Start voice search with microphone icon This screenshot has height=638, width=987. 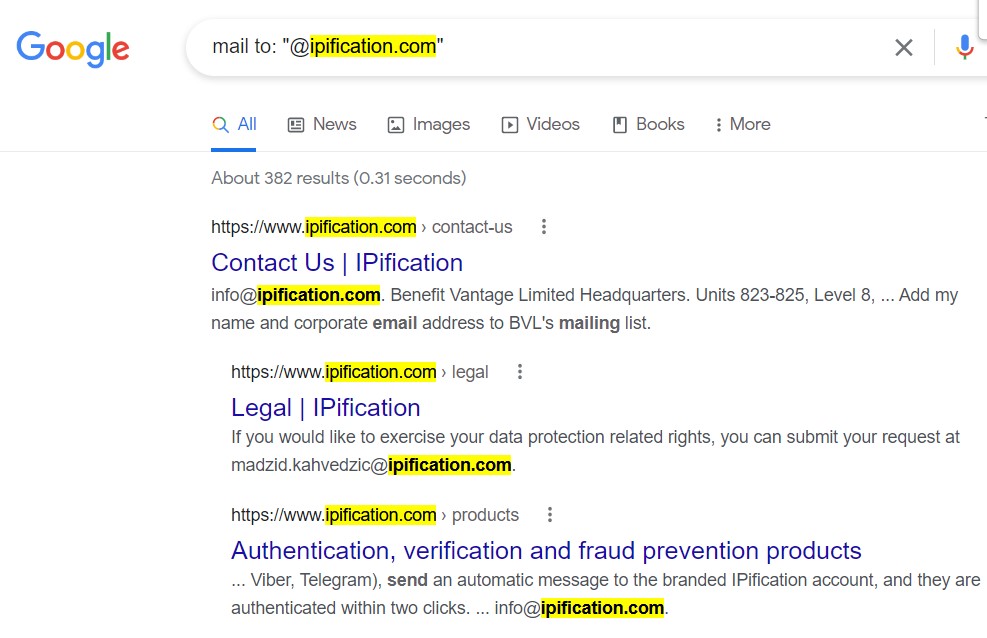pos(964,47)
